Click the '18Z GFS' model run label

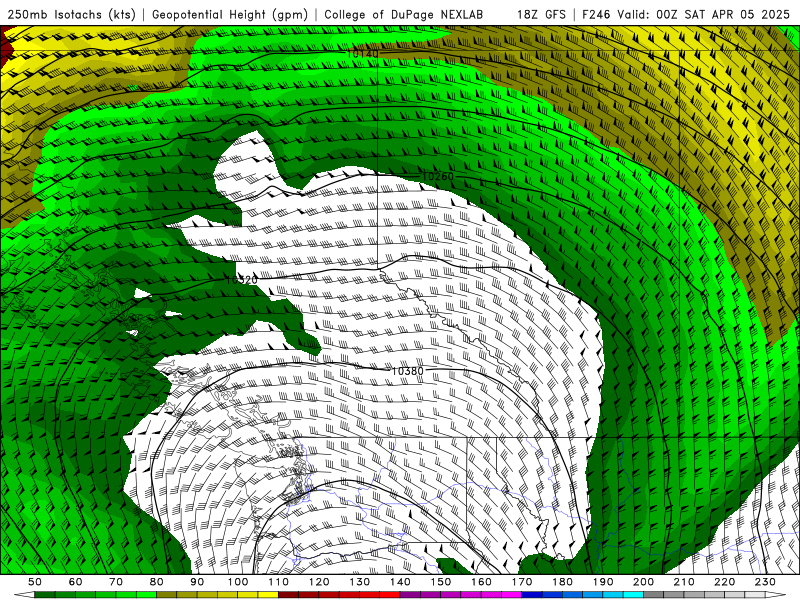pyautogui.click(x=541, y=14)
